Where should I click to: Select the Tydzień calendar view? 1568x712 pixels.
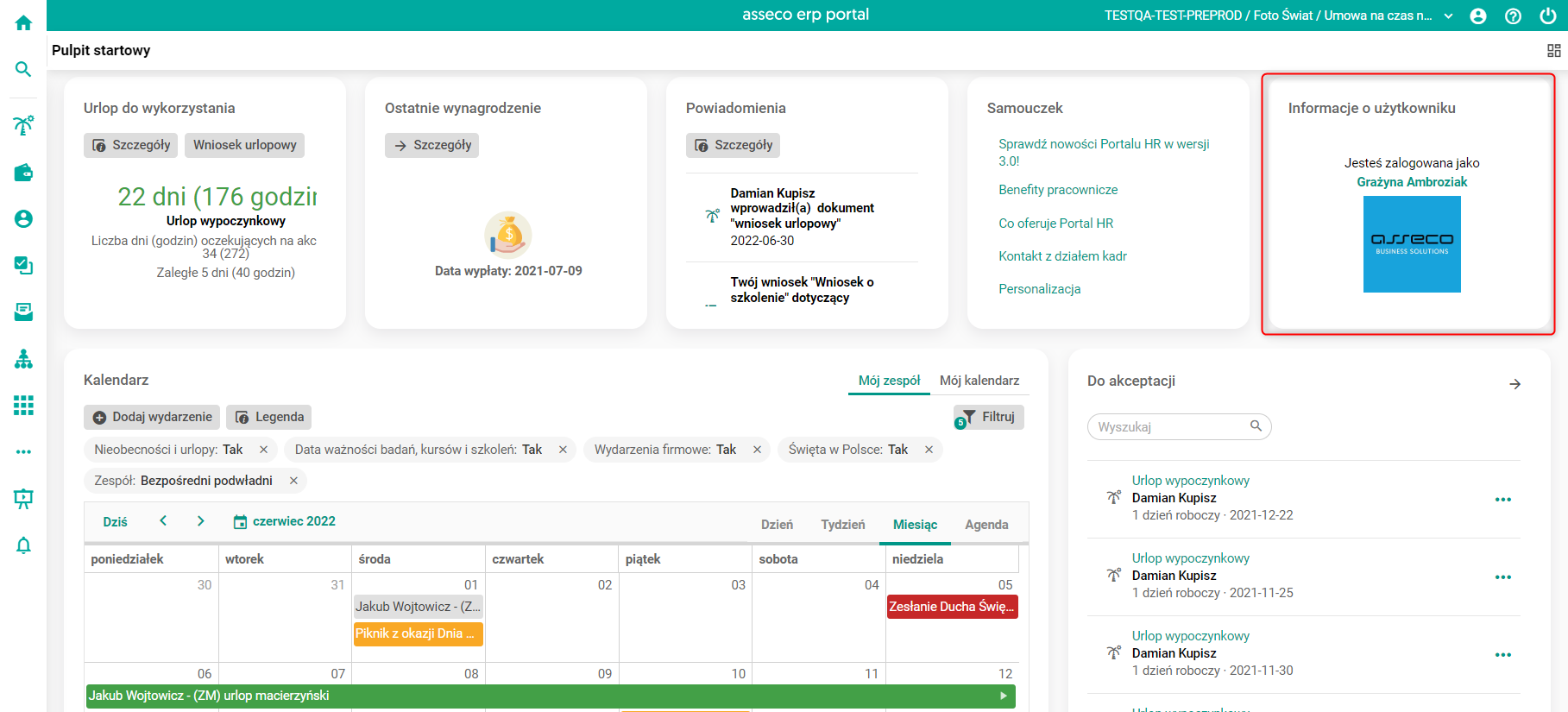tap(843, 525)
